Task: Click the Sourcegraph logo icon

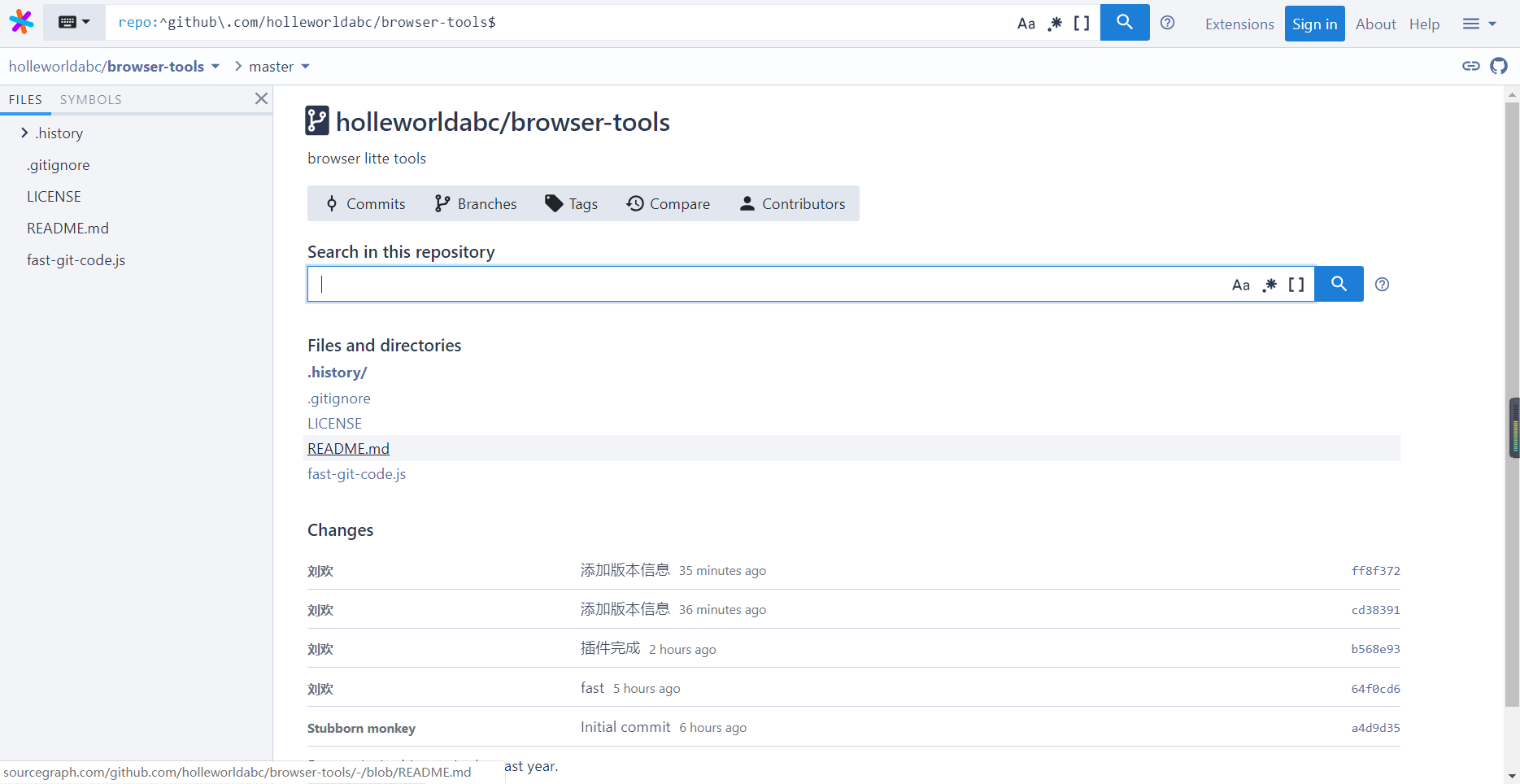Action: click(x=22, y=22)
